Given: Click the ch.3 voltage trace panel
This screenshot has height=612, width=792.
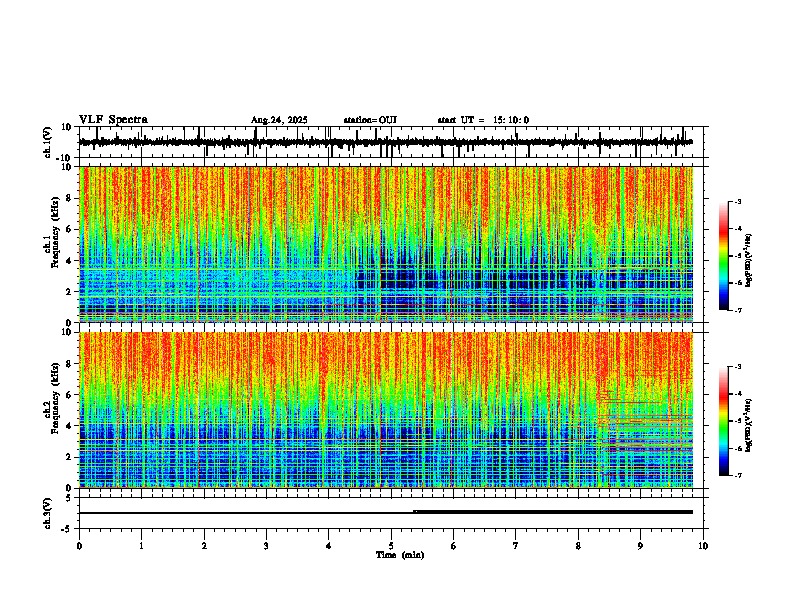Looking at the screenshot, I should 393,513.
